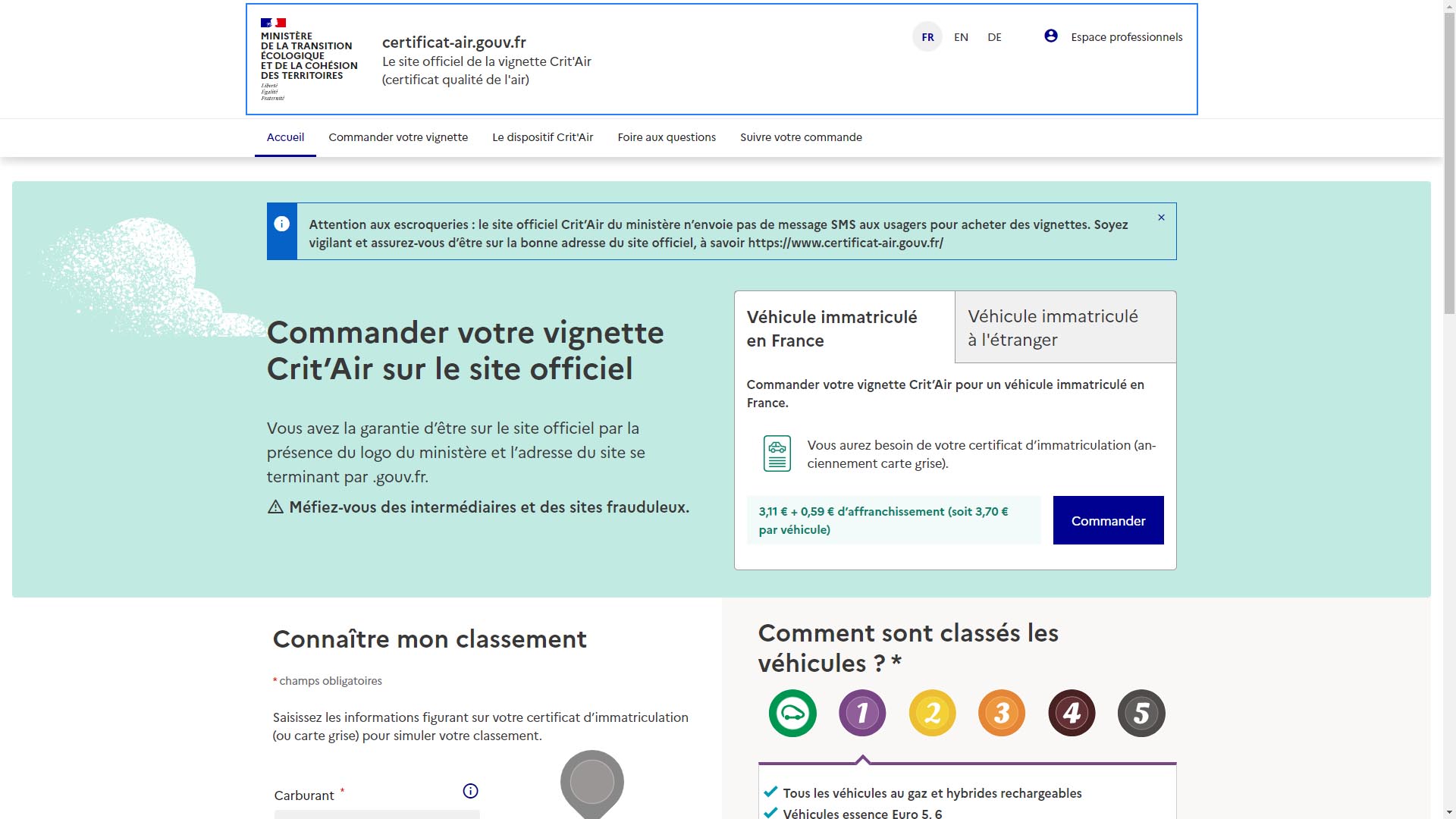
Task: Open the Carburant field info tooltip
Action: point(470,791)
